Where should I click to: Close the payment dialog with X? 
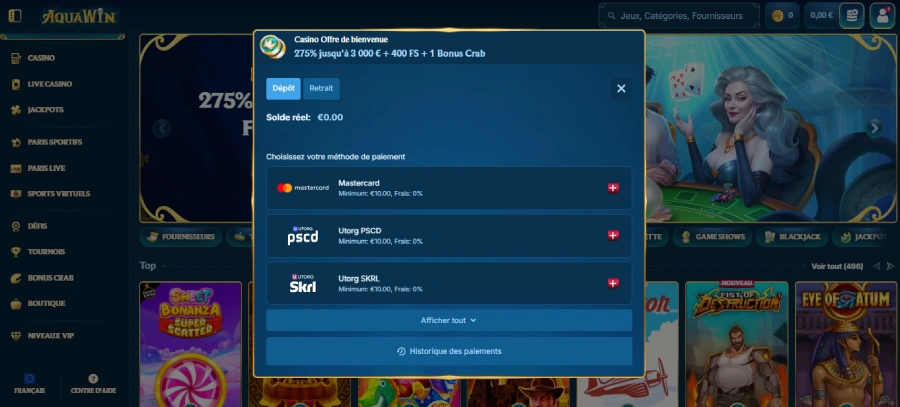tap(621, 89)
